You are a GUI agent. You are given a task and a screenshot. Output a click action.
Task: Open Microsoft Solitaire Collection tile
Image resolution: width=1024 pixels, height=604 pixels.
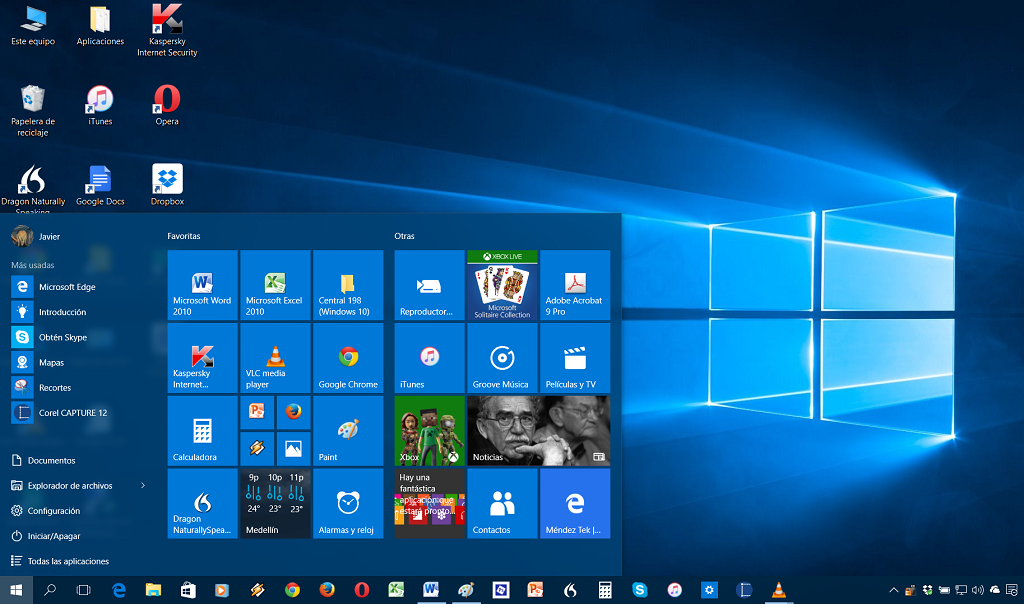[502, 285]
